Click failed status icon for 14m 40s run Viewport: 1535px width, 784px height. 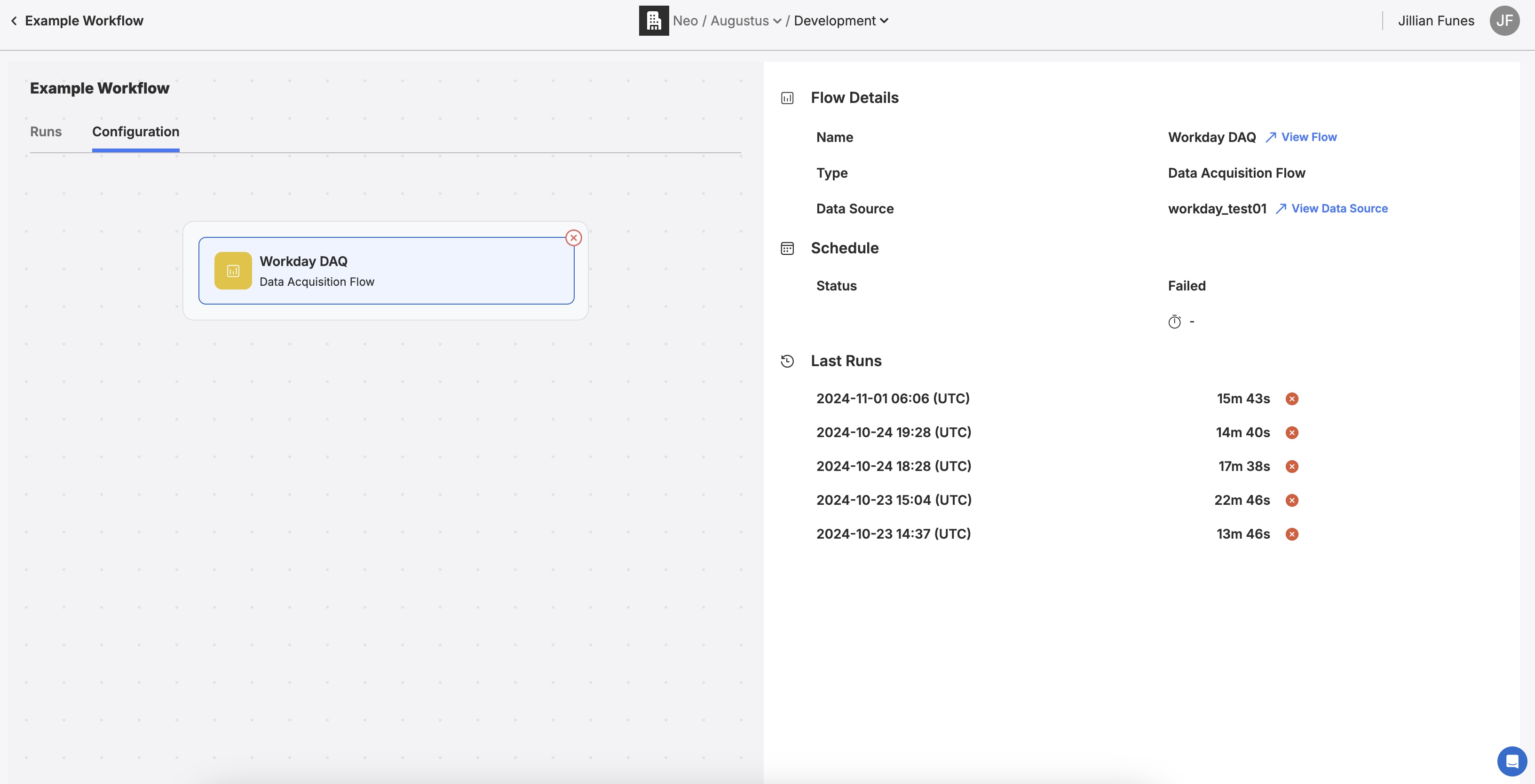click(x=1292, y=433)
